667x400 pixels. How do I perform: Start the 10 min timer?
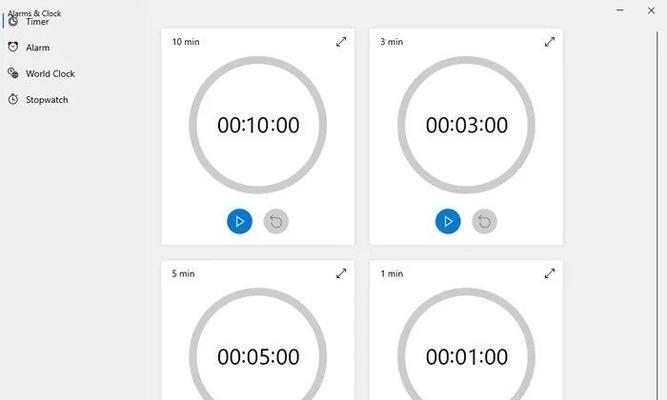pos(239,221)
